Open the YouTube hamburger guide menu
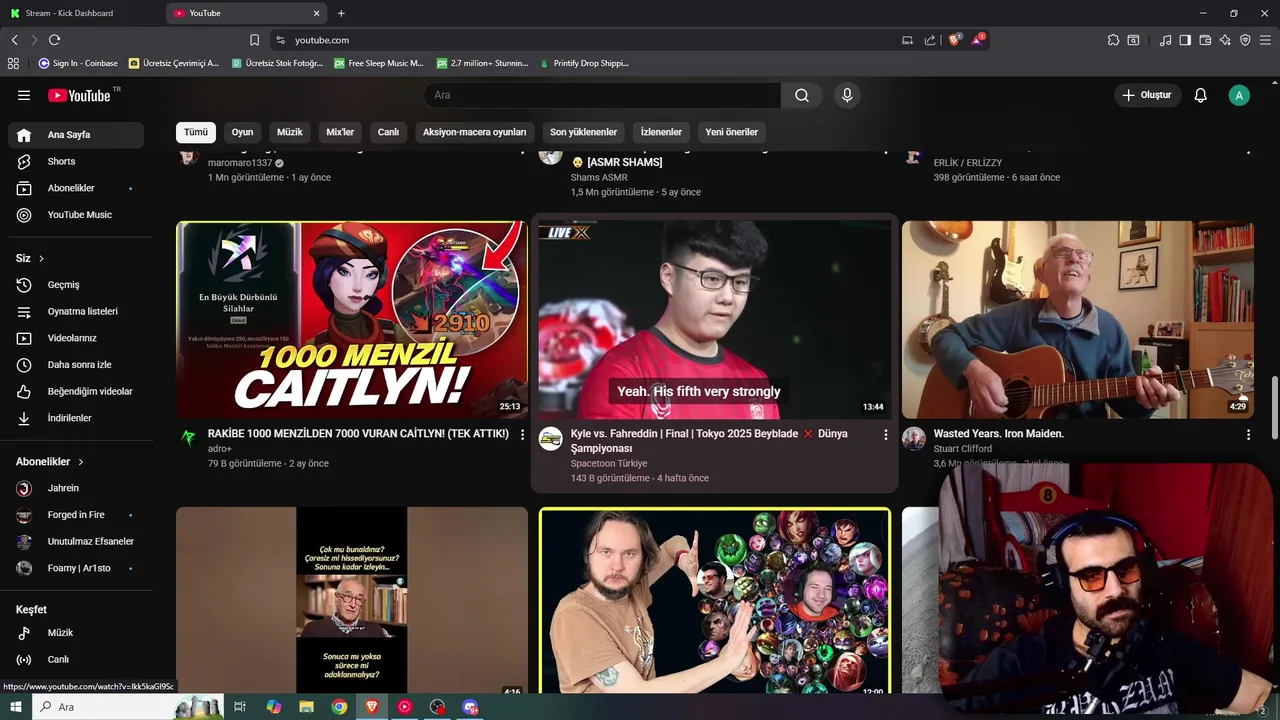1280x720 pixels. click(x=24, y=95)
